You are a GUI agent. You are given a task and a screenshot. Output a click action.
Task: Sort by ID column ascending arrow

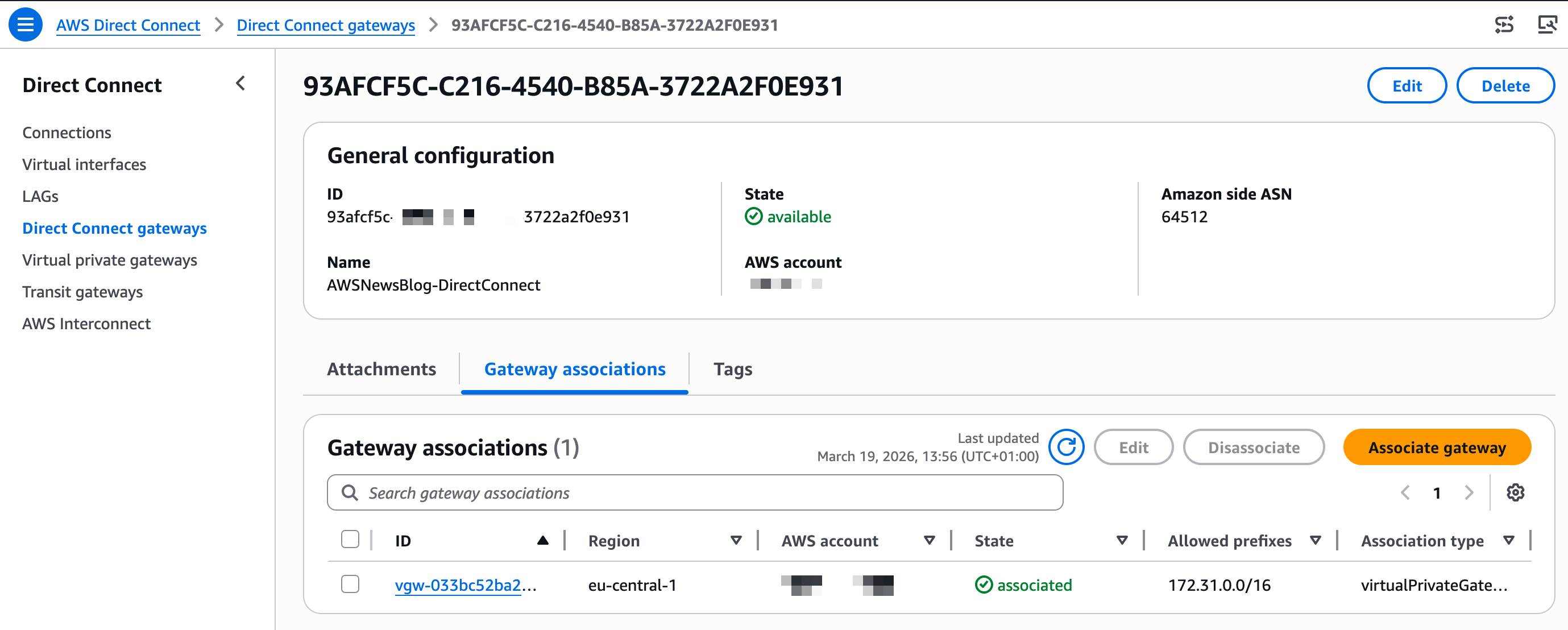(543, 541)
